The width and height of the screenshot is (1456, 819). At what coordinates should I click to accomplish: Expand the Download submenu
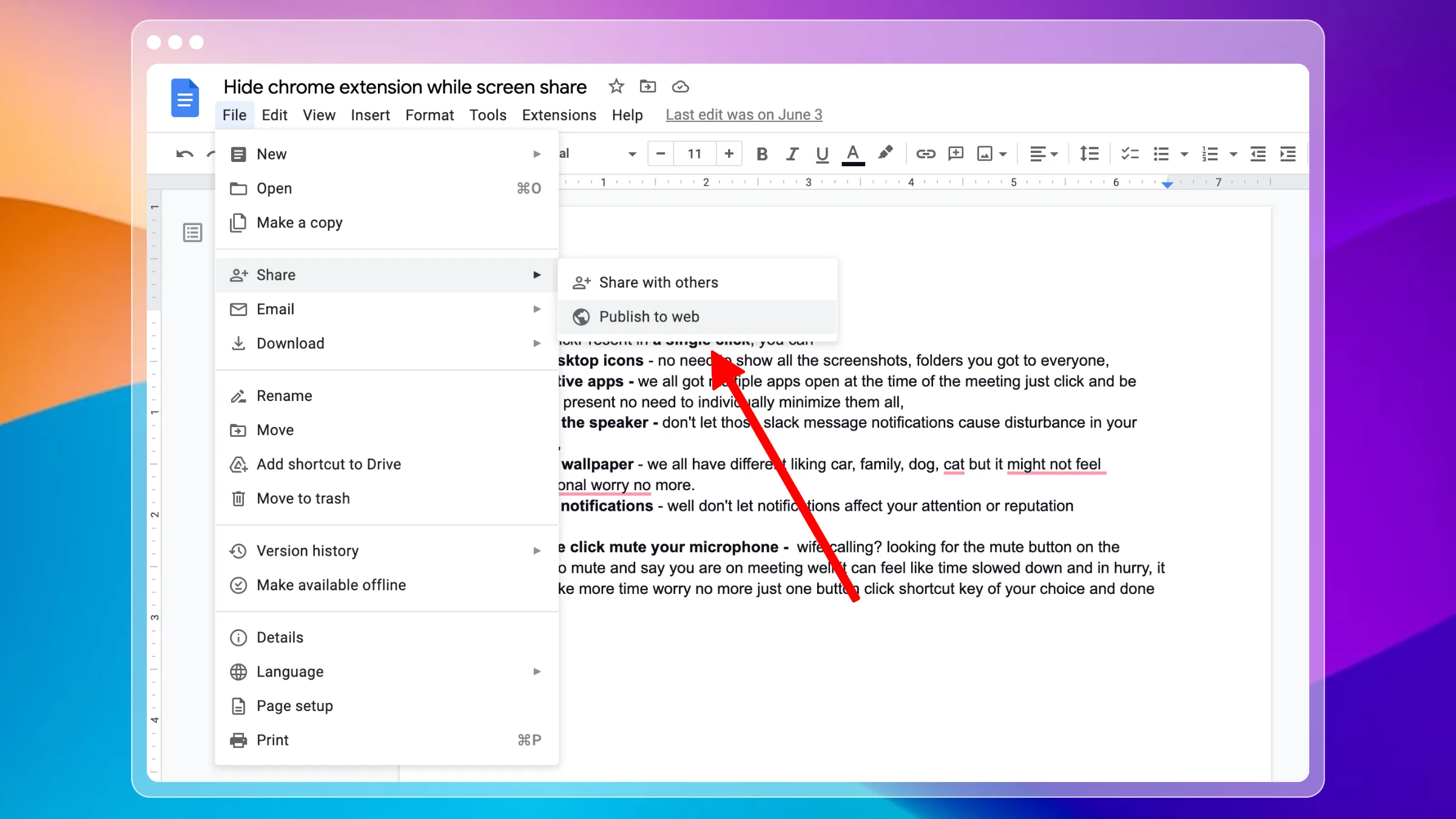click(x=386, y=343)
